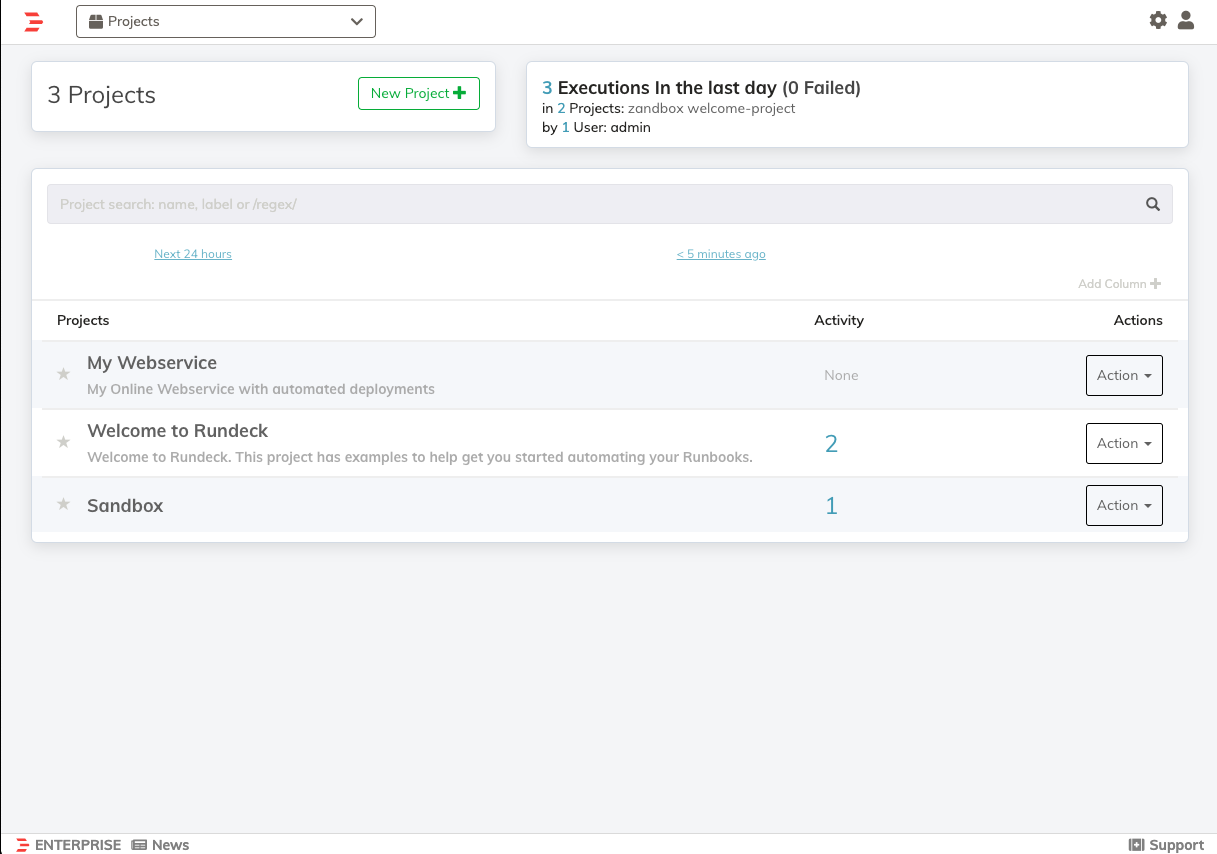Image resolution: width=1217 pixels, height=854 pixels.
Task: Click the Actions column header
Action: point(1138,320)
